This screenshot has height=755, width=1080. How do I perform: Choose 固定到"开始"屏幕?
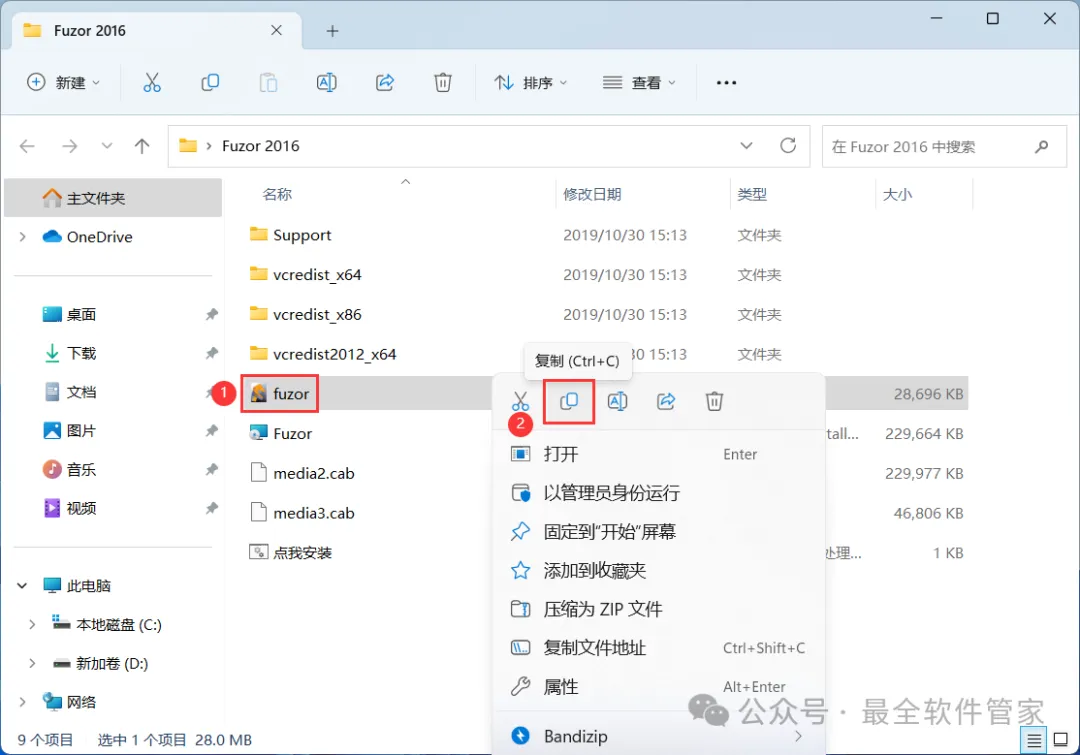click(658, 532)
